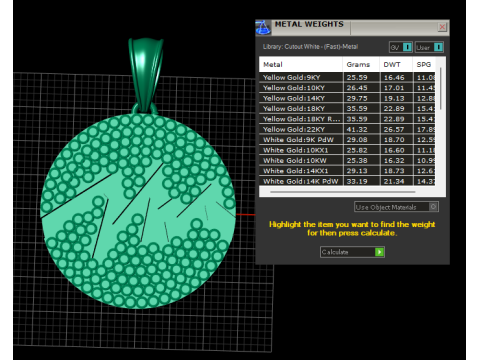Click the Metal Weights flask icon

pyautogui.click(x=263, y=28)
